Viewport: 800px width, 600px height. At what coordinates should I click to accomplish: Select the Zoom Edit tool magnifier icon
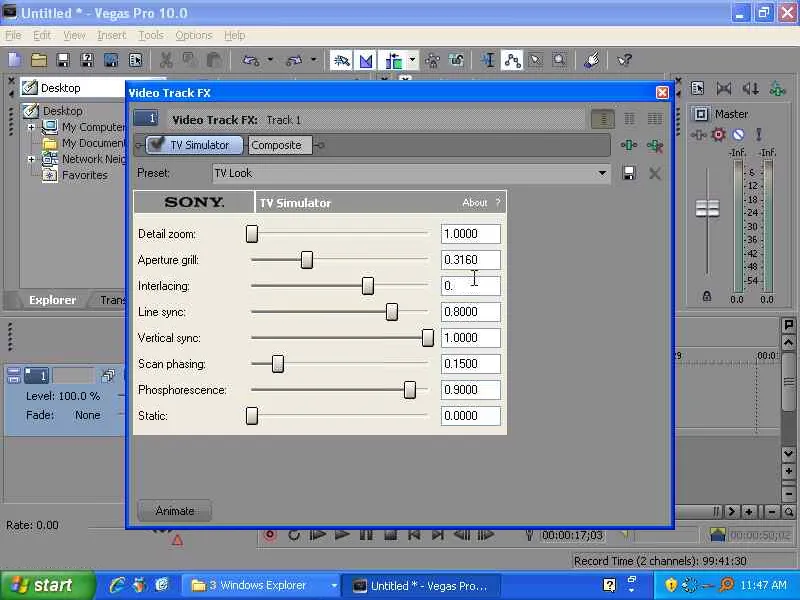[x=560, y=61]
